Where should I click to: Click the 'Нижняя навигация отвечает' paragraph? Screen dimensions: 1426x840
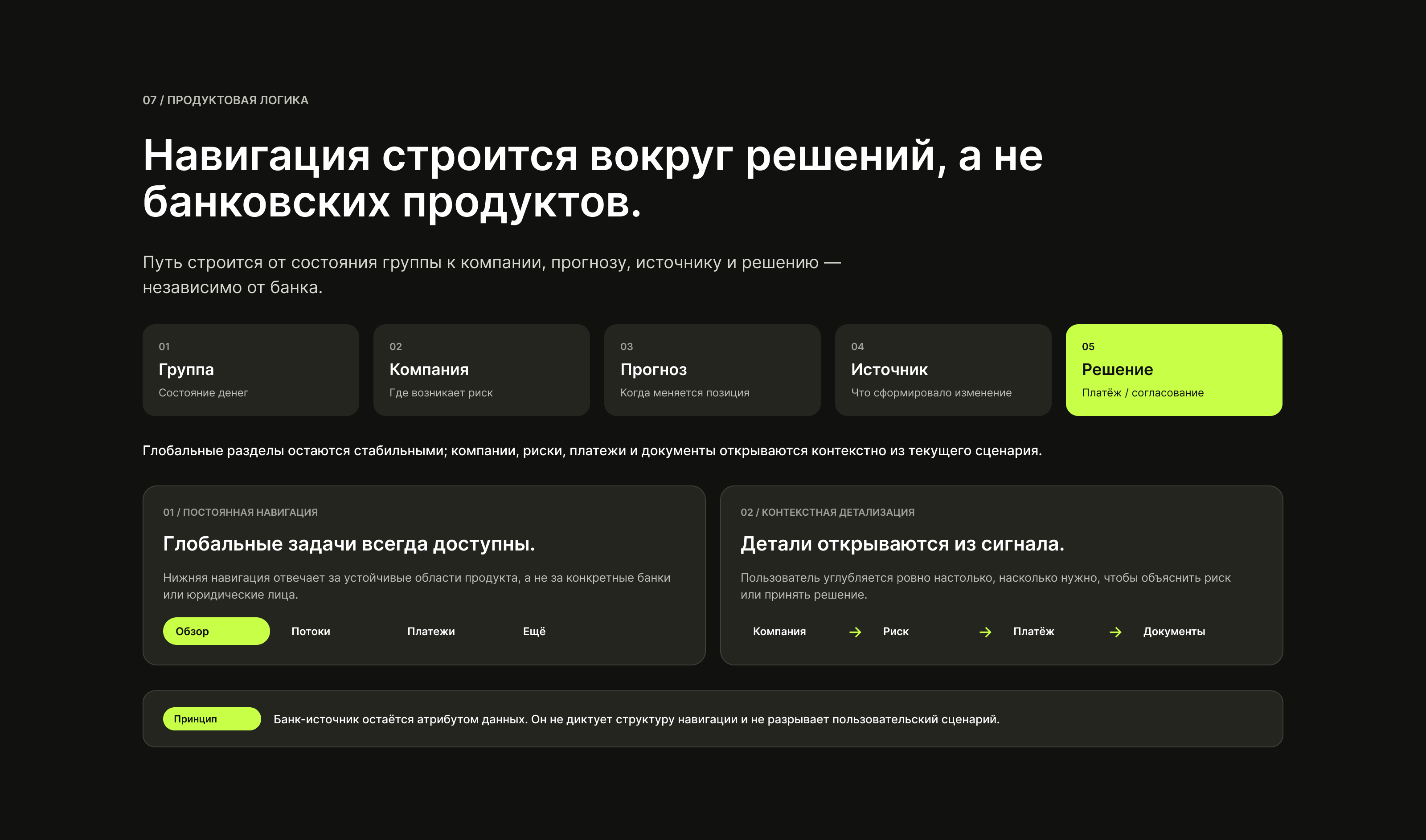pos(417,586)
